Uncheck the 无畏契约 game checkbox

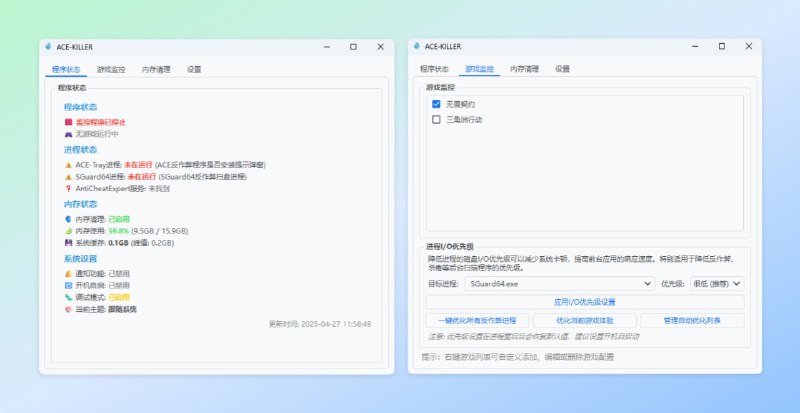click(x=436, y=104)
